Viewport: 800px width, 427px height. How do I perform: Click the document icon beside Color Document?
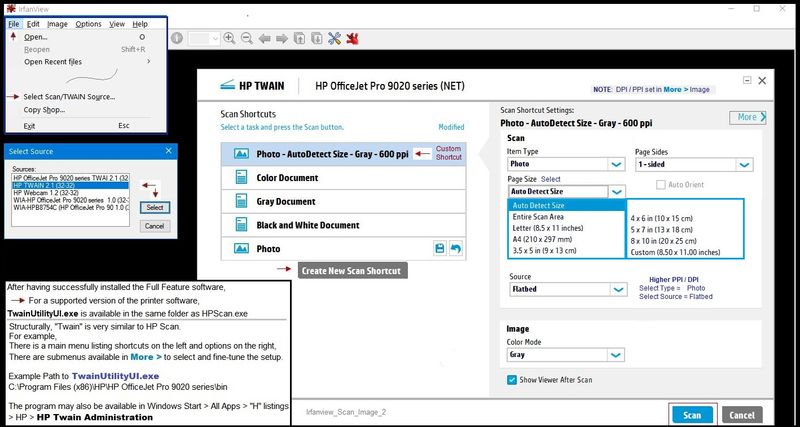click(241, 178)
